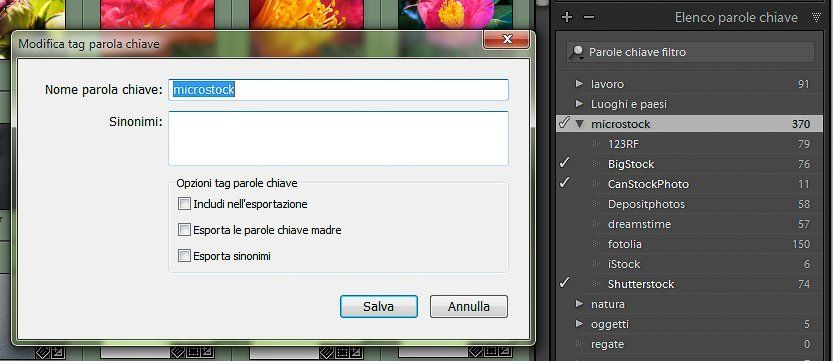Expand the natura keyword
Image resolution: width=833 pixels, height=361 pixels.
pyautogui.click(x=580, y=304)
